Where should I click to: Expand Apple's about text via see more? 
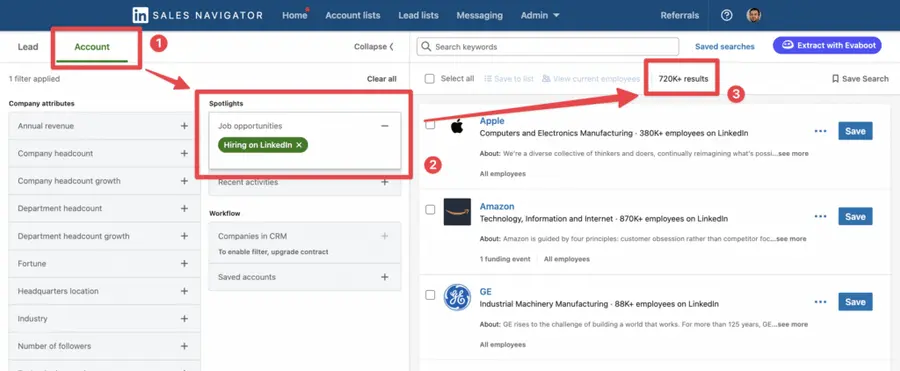coord(792,154)
